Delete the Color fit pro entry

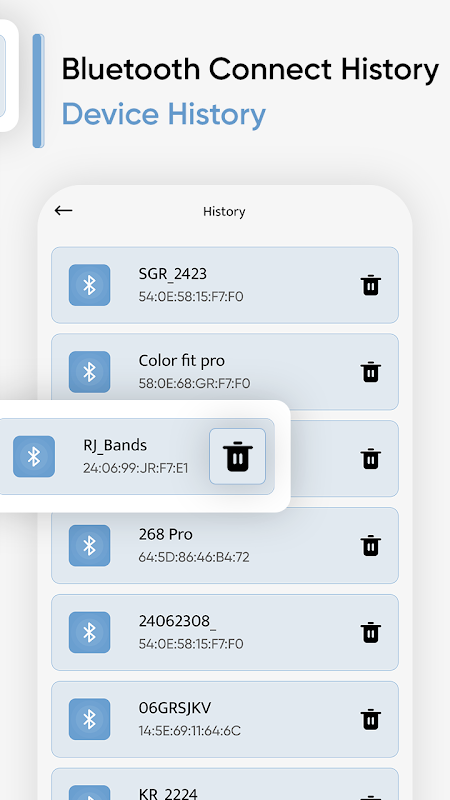tap(371, 372)
